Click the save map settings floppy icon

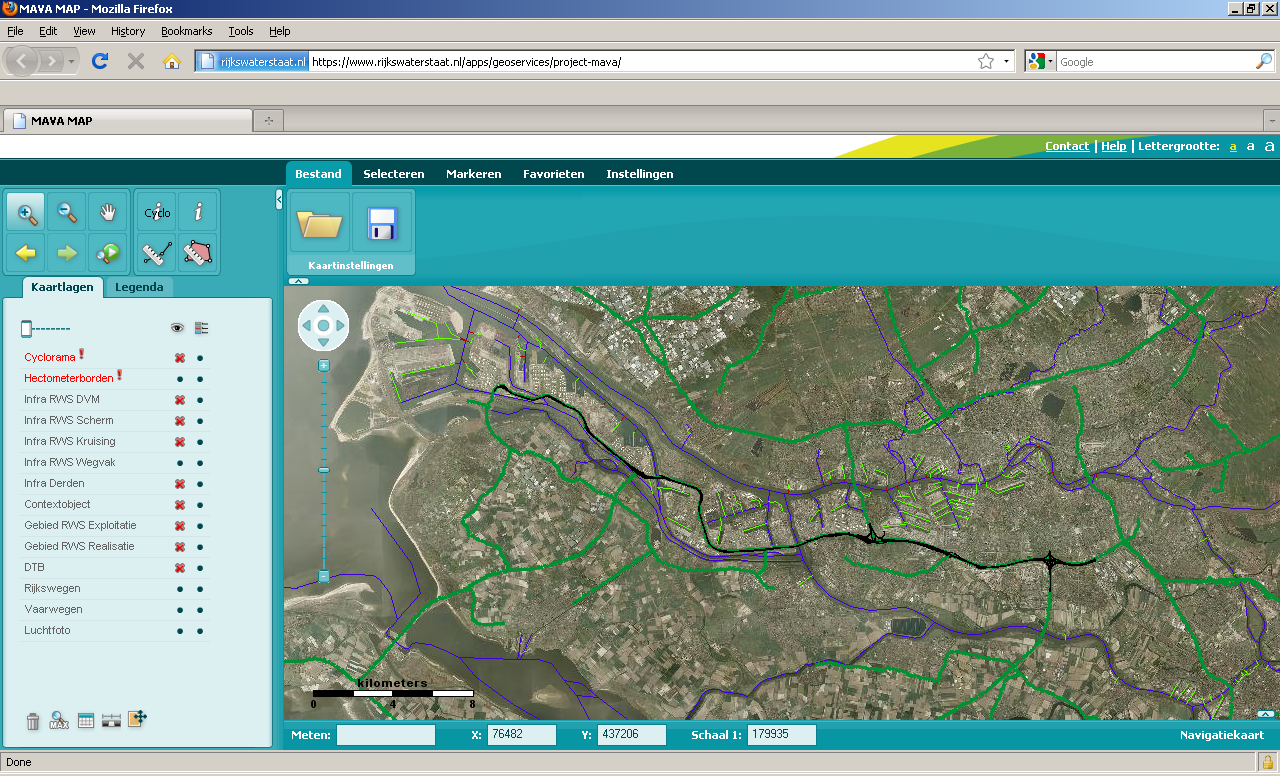click(382, 224)
